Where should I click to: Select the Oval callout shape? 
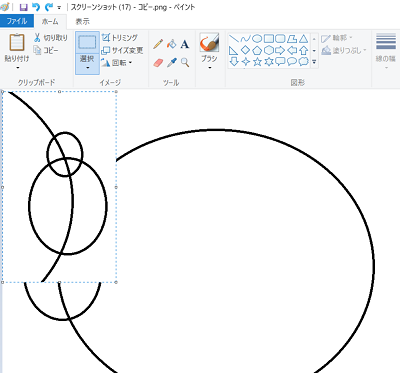pyautogui.click(x=292, y=62)
